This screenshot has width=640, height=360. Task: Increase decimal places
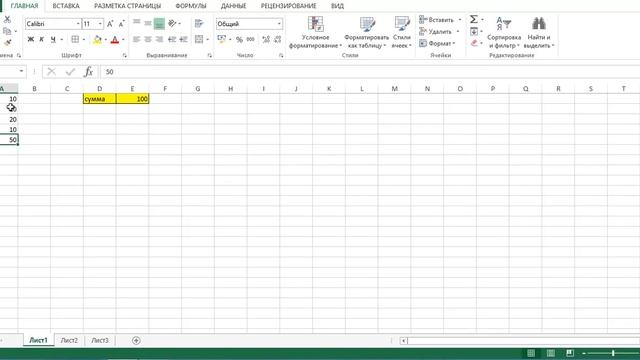point(266,40)
